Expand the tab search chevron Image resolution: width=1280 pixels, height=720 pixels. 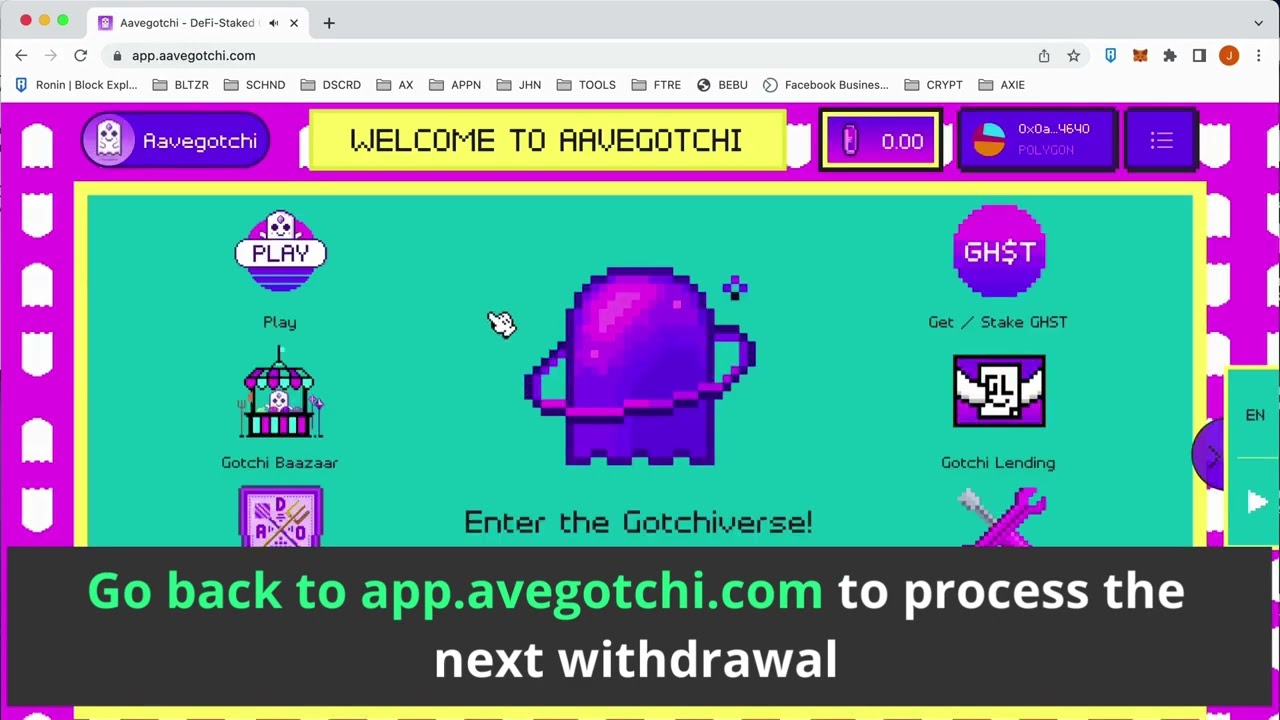1258,22
